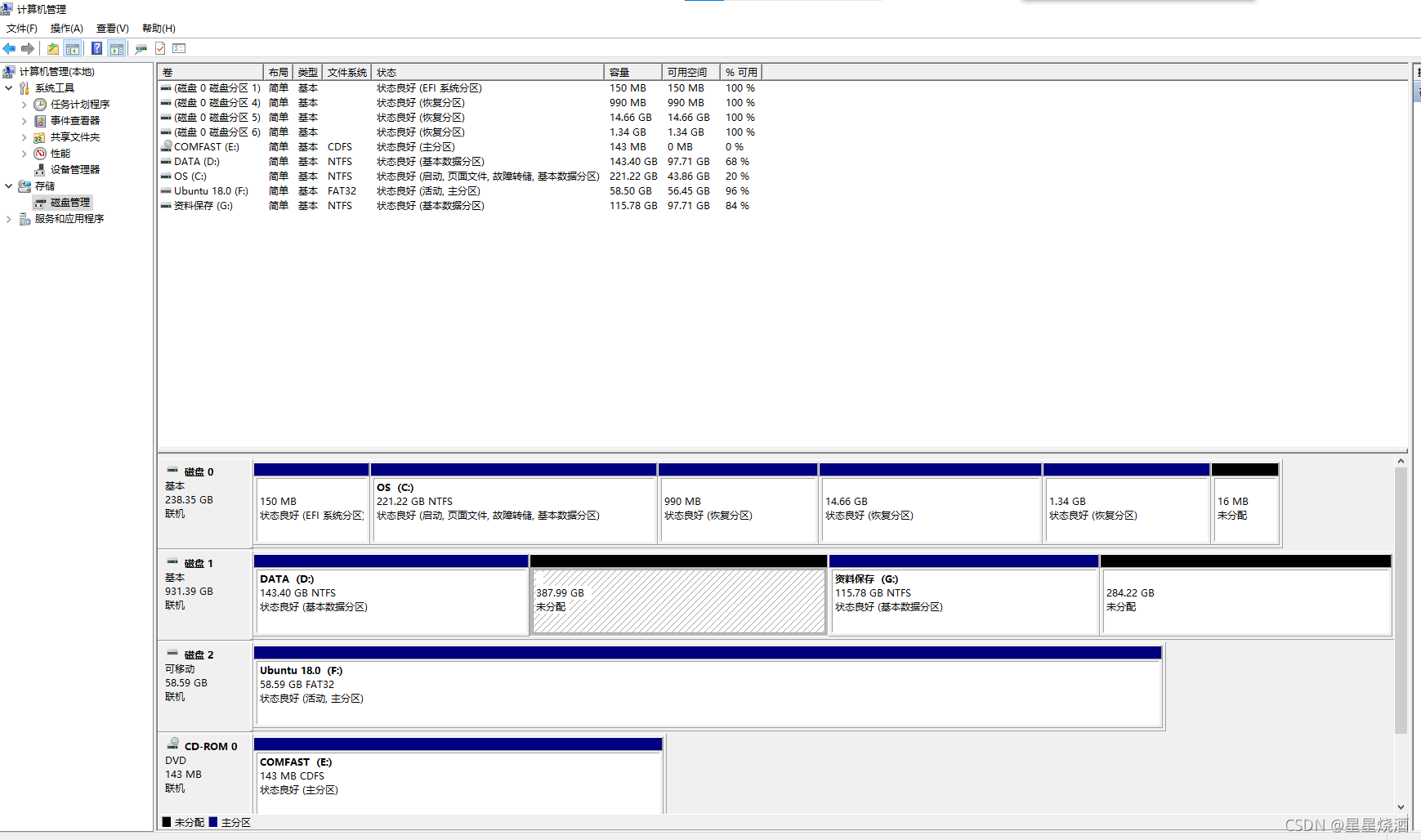Click the COMFAST (E:) CD drive icon in list

pyautogui.click(x=167, y=147)
